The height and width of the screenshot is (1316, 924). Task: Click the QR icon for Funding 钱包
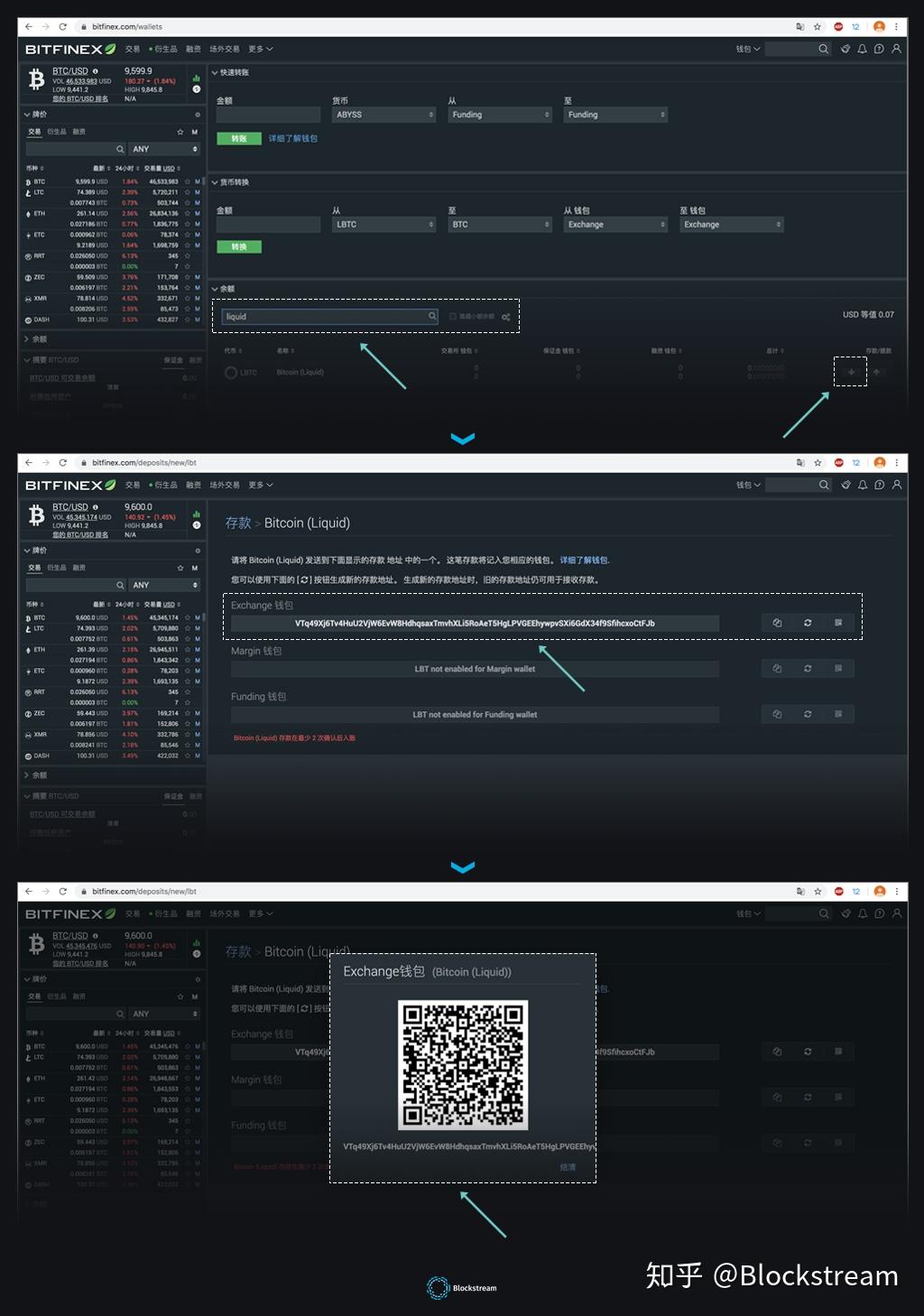click(838, 714)
